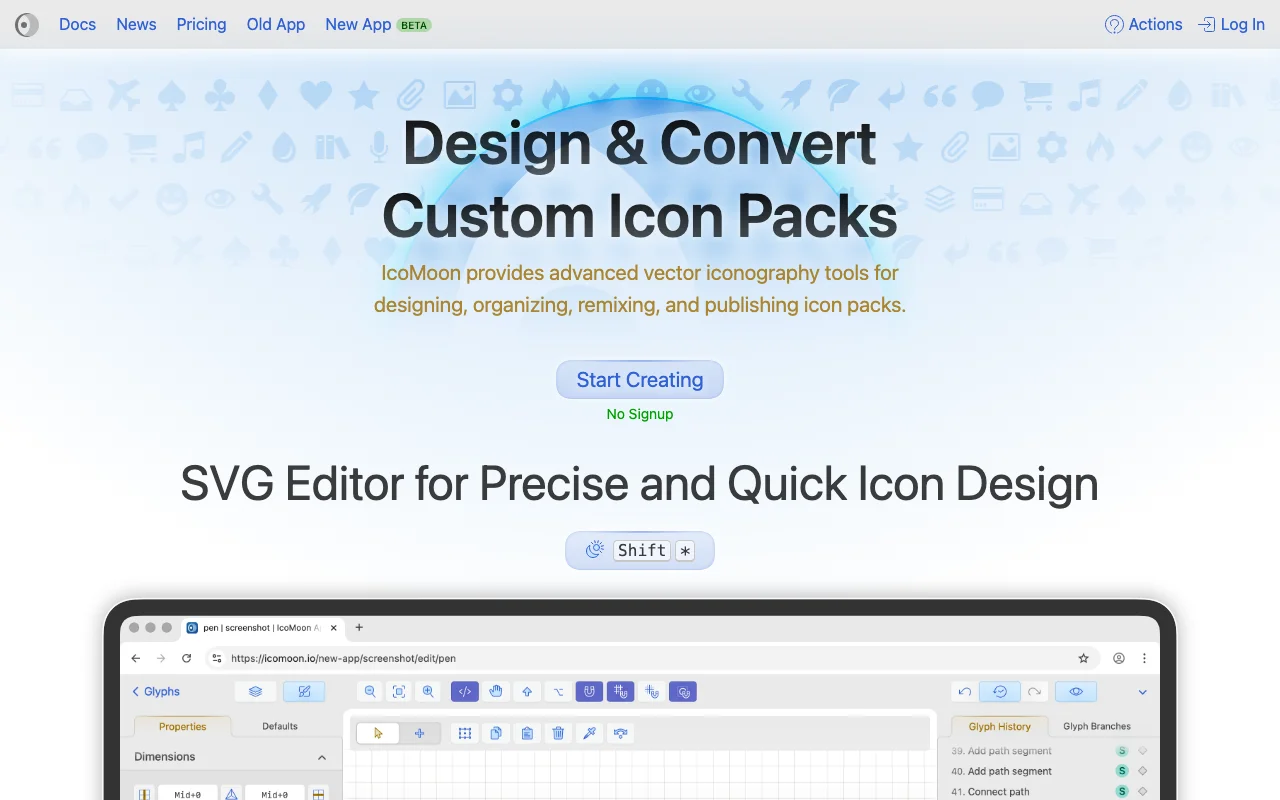Click the zoom in magnifier icon
Image resolution: width=1280 pixels, height=800 pixels.
[428, 691]
